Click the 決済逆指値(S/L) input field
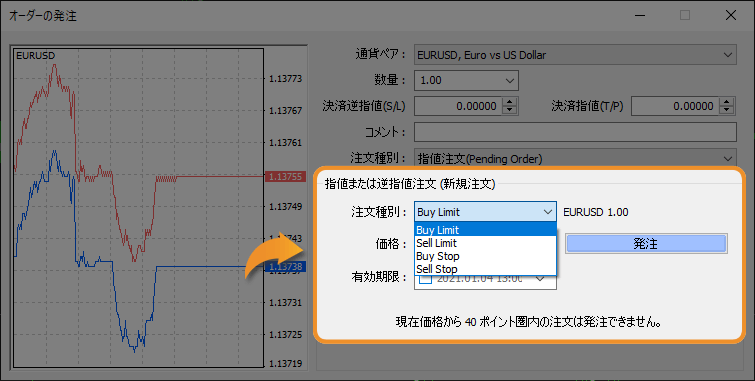 tap(458, 106)
